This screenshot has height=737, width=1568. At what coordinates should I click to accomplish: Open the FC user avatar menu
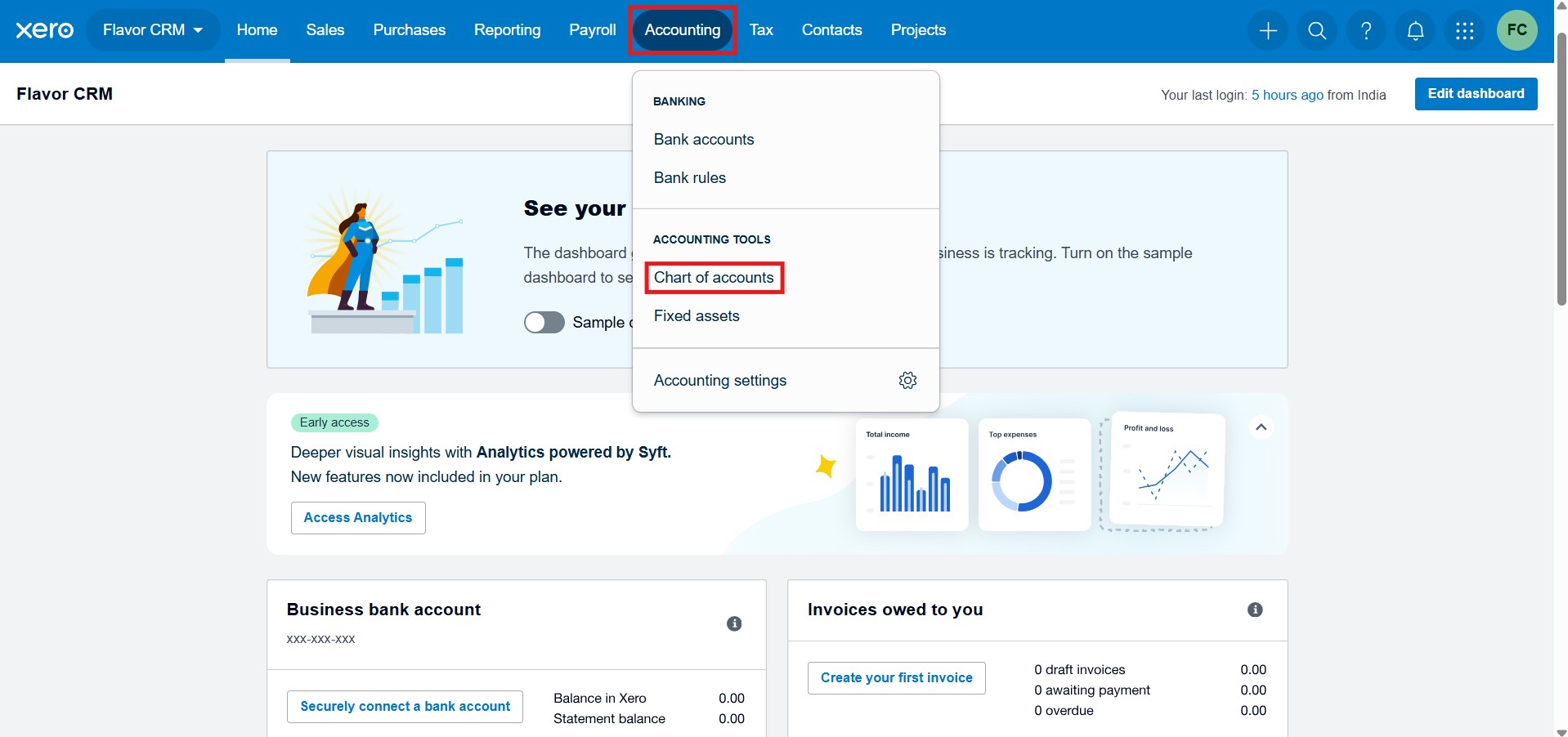(x=1516, y=30)
